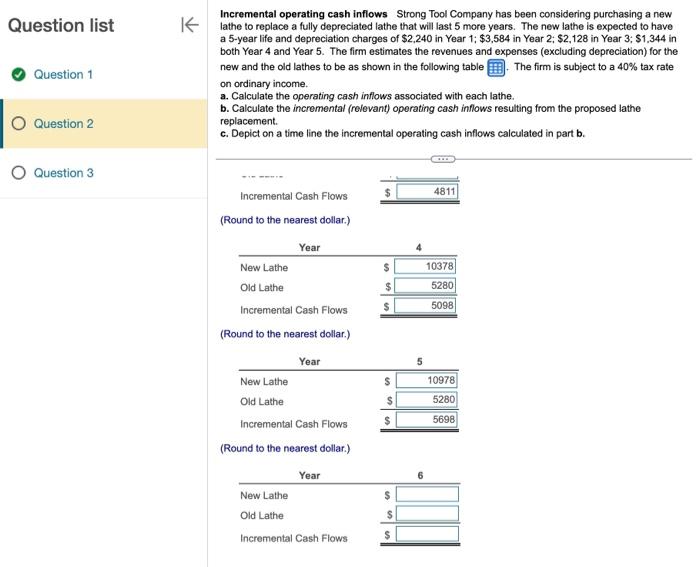This screenshot has width=700, height=567.
Task: Click Old Lathe label in Year 4 table
Action: 262,288
